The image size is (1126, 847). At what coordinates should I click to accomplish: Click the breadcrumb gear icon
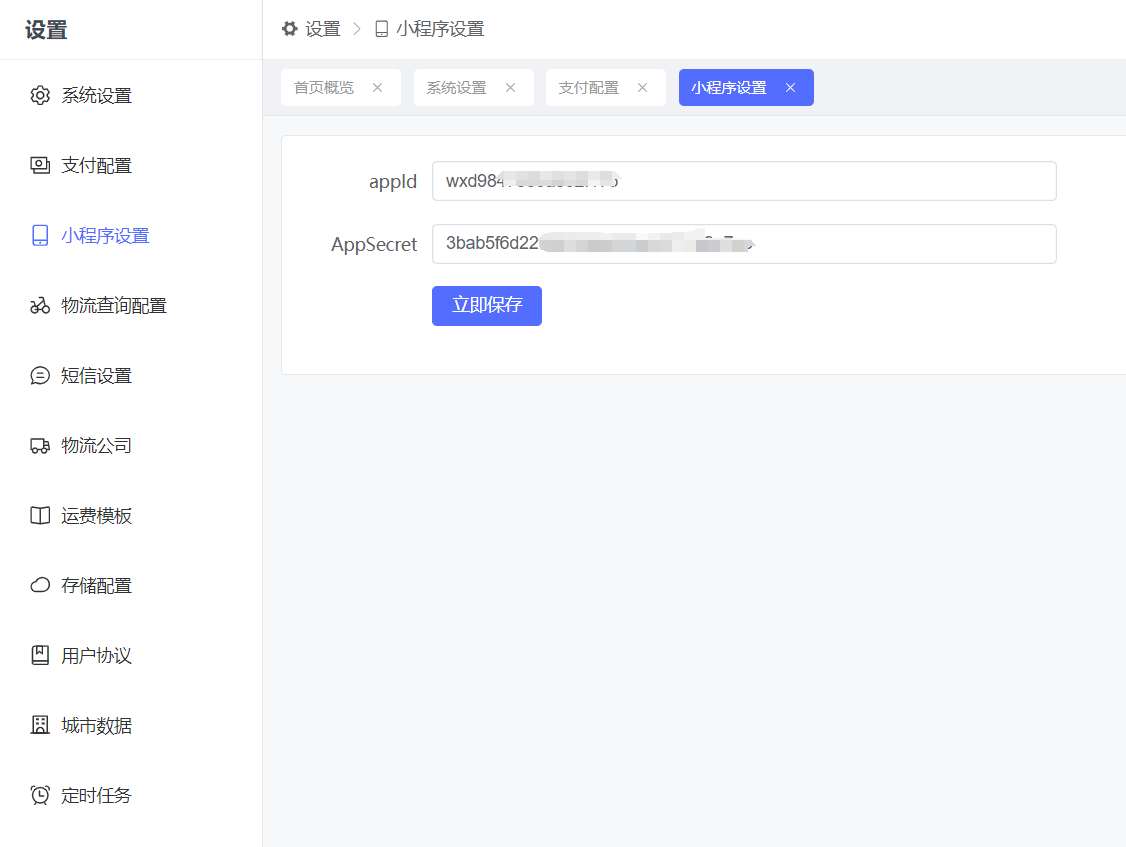289,29
